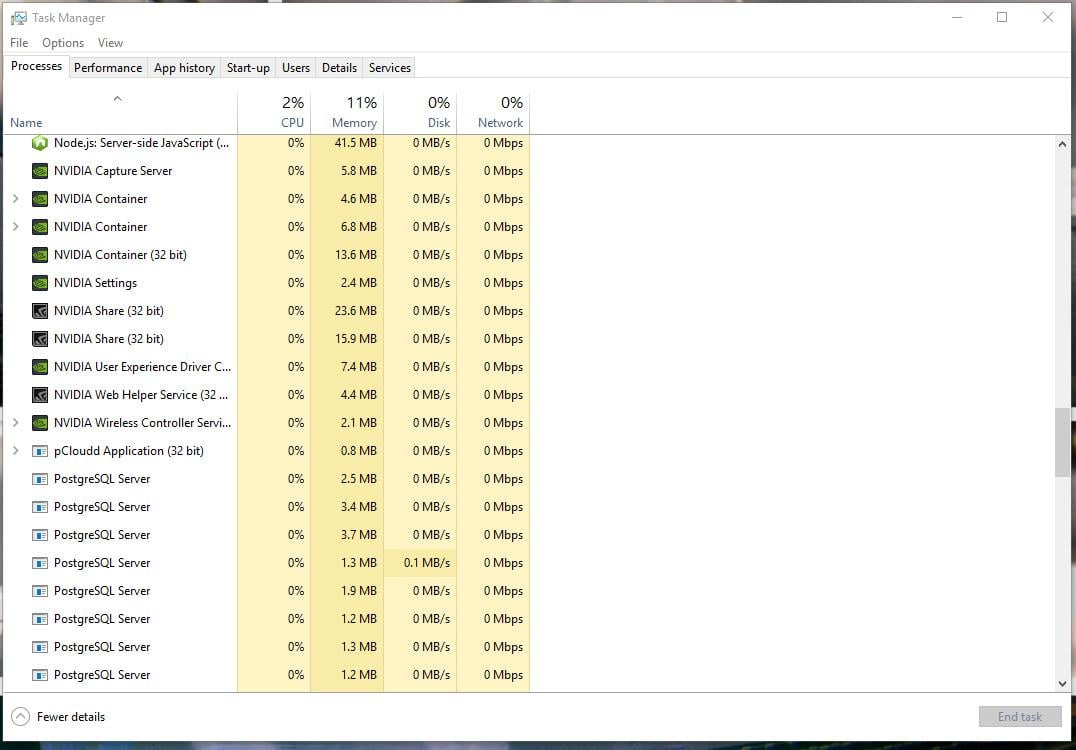This screenshot has width=1076, height=750.
Task: Expand NVIDIA Container using 4.6 MB
Action: click(x=15, y=199)
